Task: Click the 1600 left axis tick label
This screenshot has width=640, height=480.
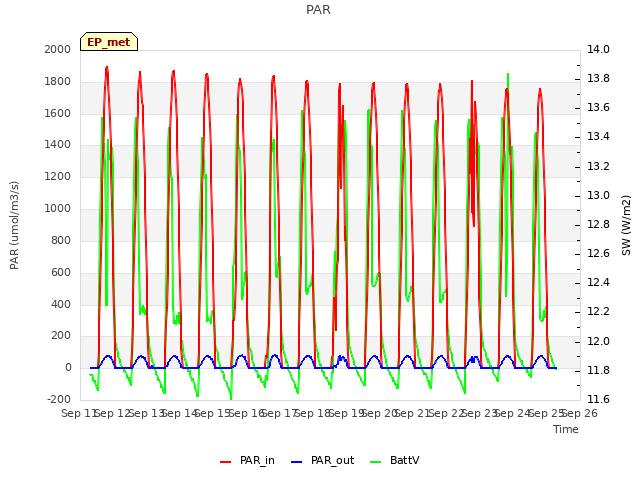Action: point(58,113)
